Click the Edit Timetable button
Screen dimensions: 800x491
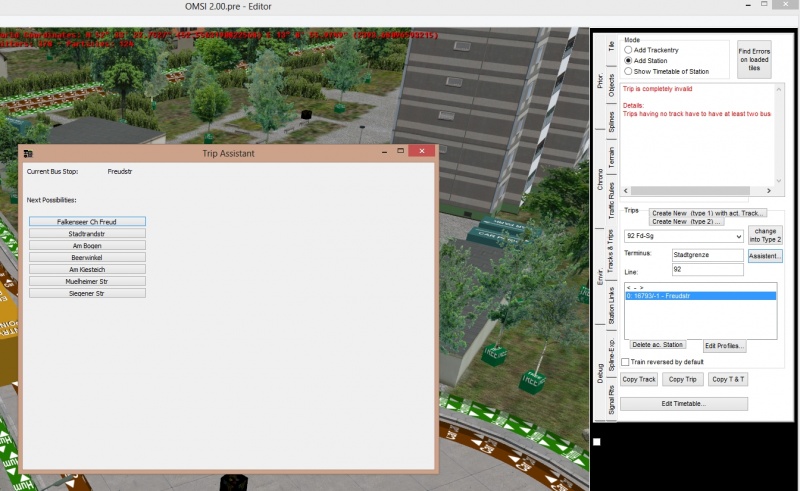[x=683, y=404]
